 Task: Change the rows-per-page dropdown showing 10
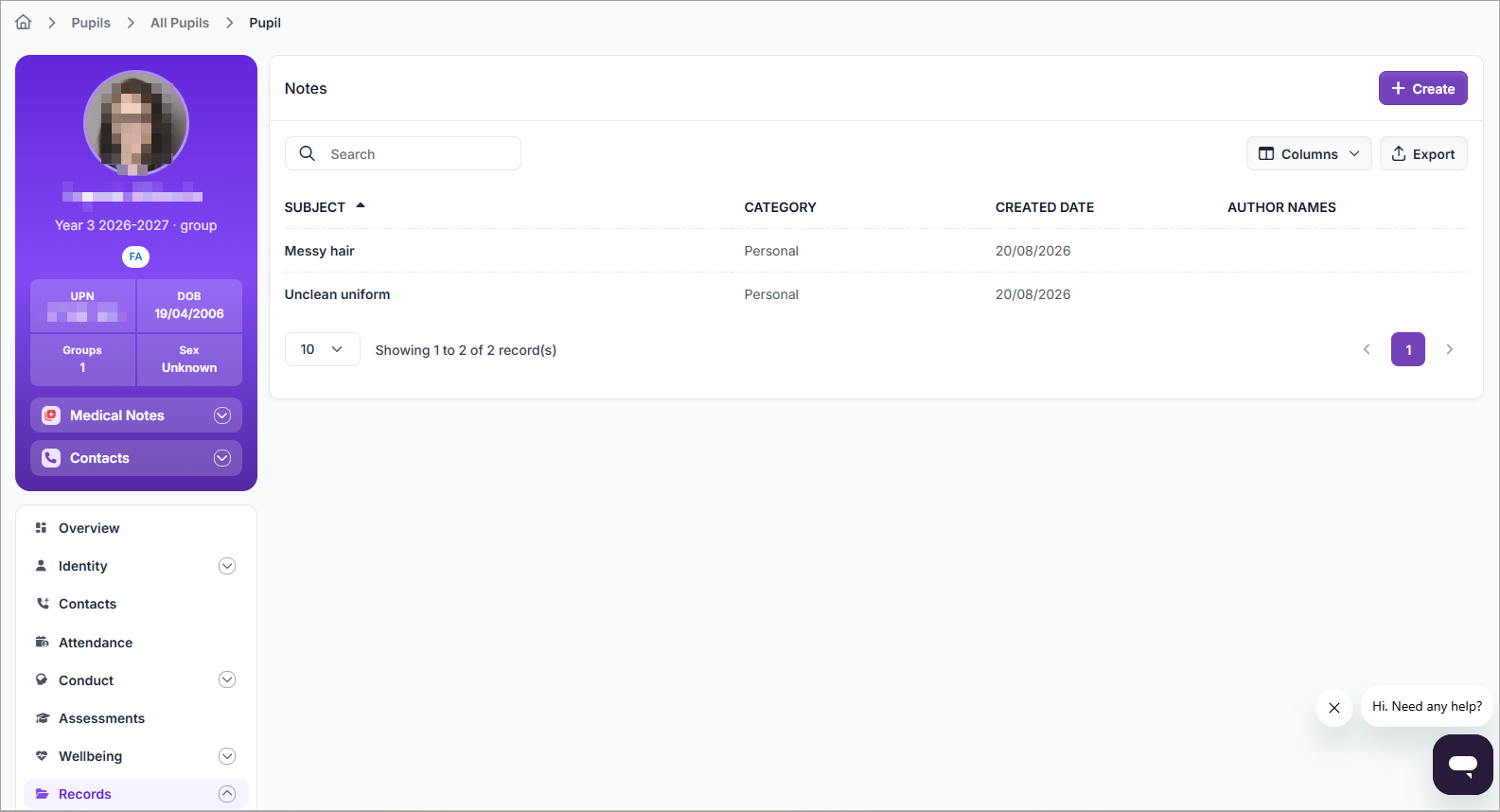(x=322, y=349)
